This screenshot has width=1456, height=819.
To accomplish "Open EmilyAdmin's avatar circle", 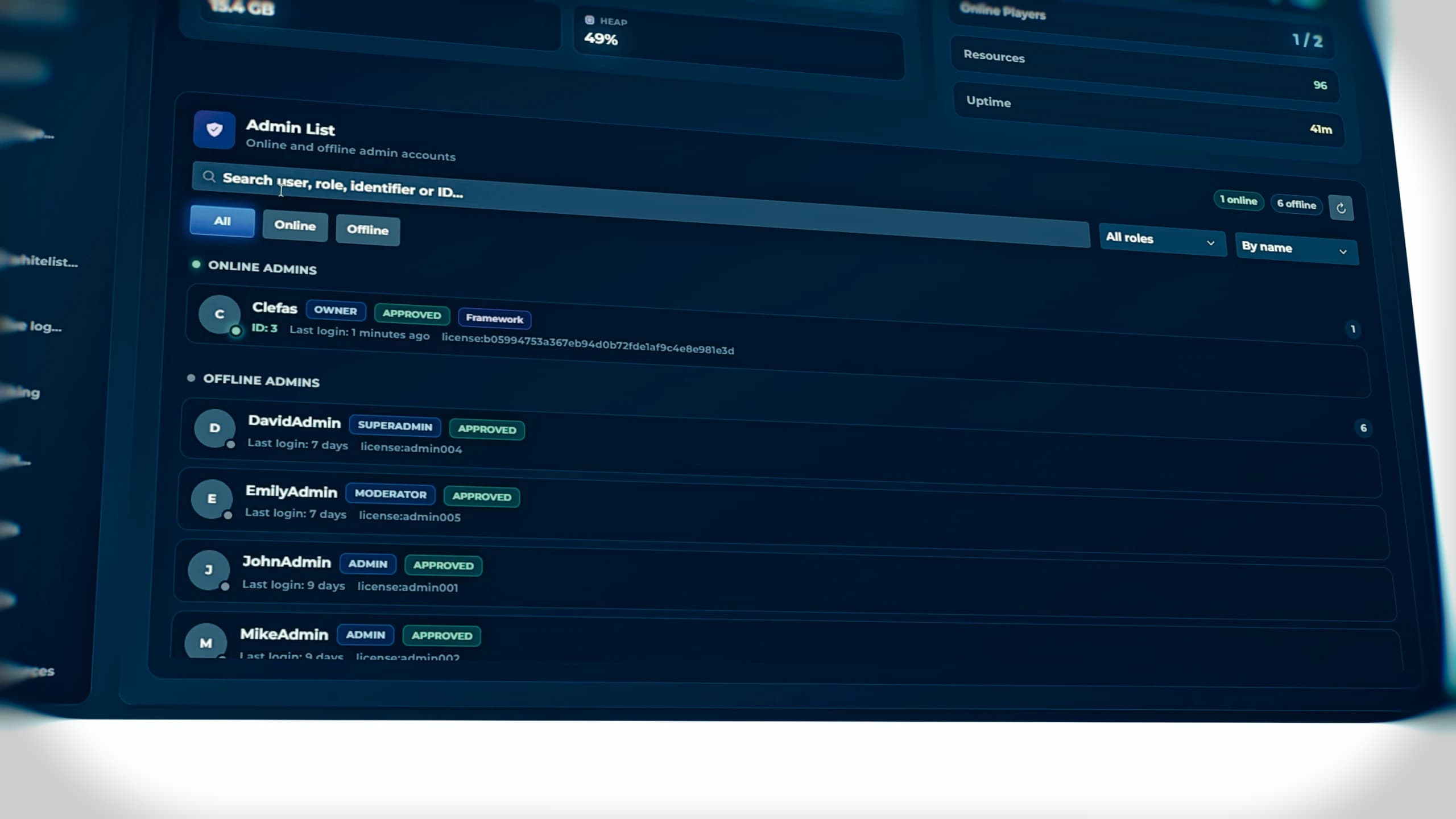I will tap(212, 499).
